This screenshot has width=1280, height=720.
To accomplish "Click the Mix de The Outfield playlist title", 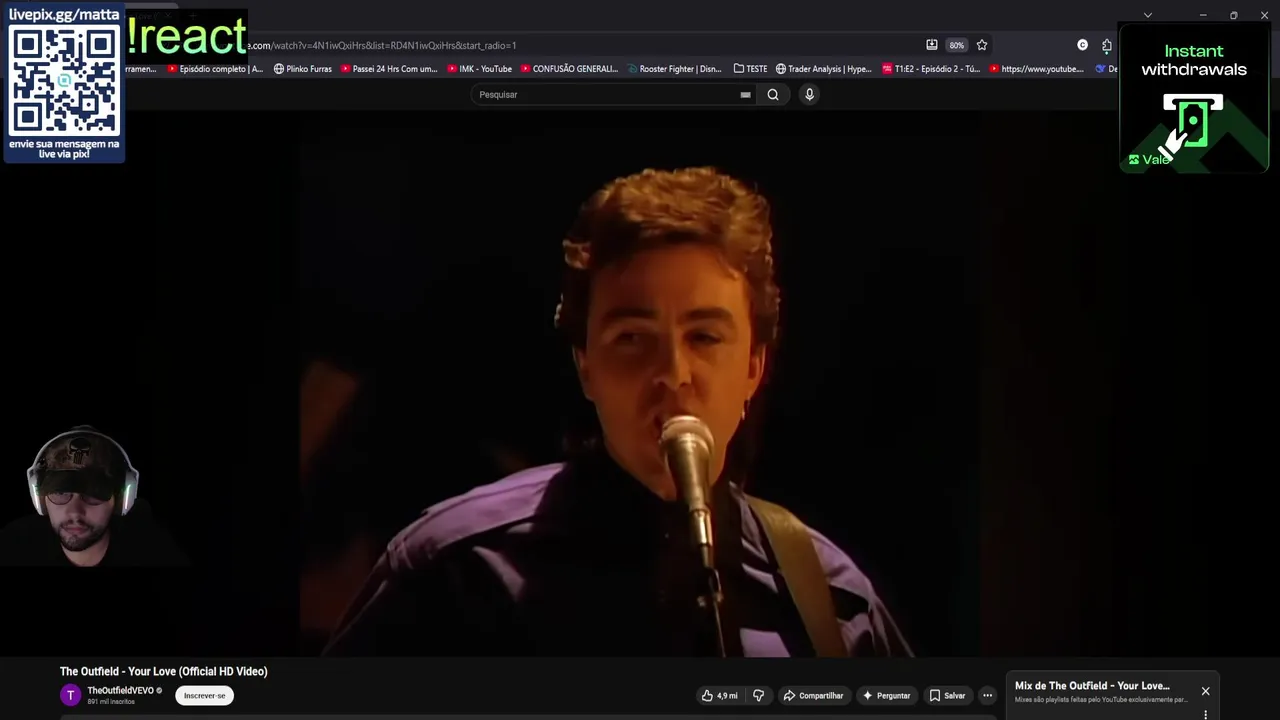I will (1092, 685).
